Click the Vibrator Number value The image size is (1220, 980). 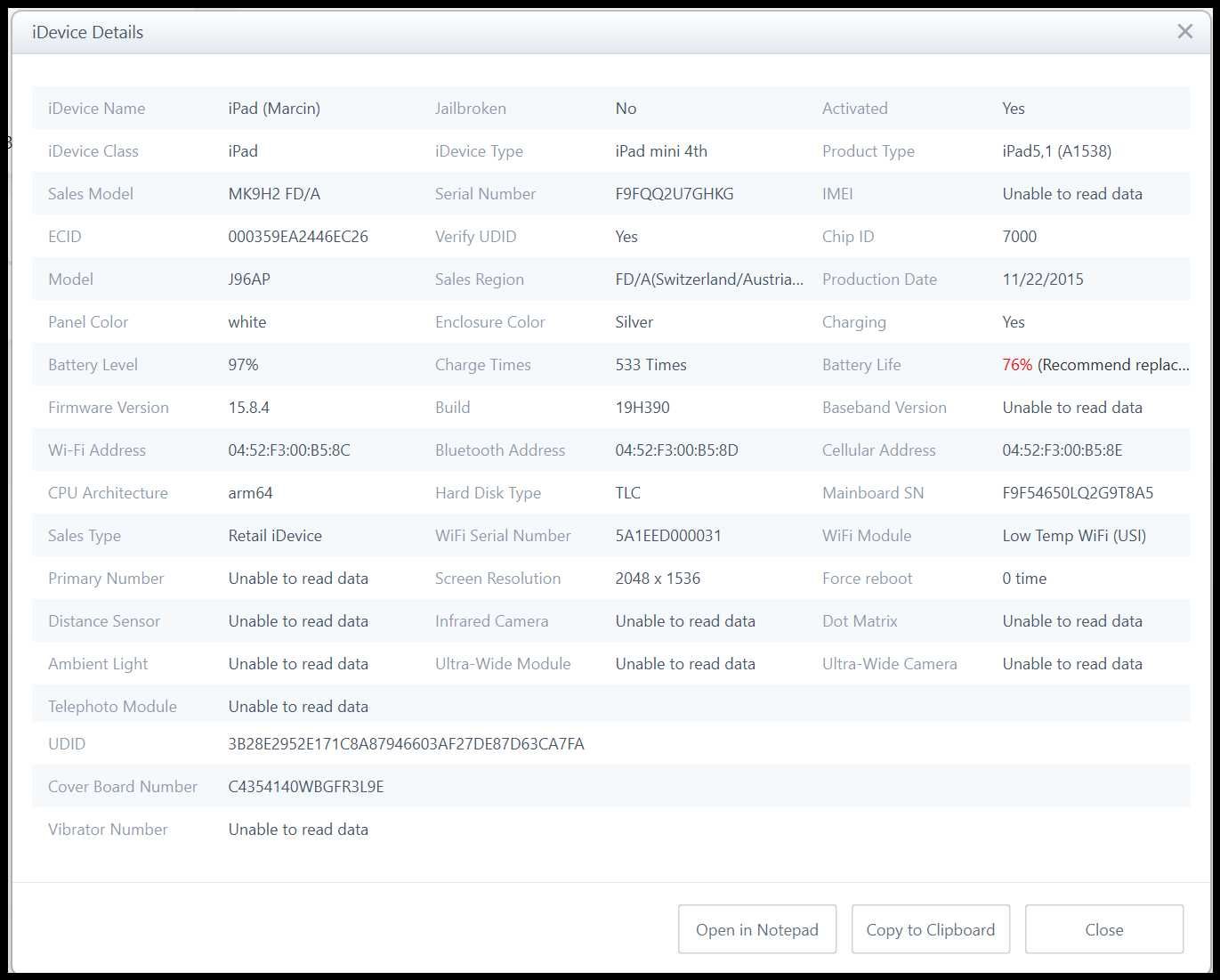[x=298, y=830]
